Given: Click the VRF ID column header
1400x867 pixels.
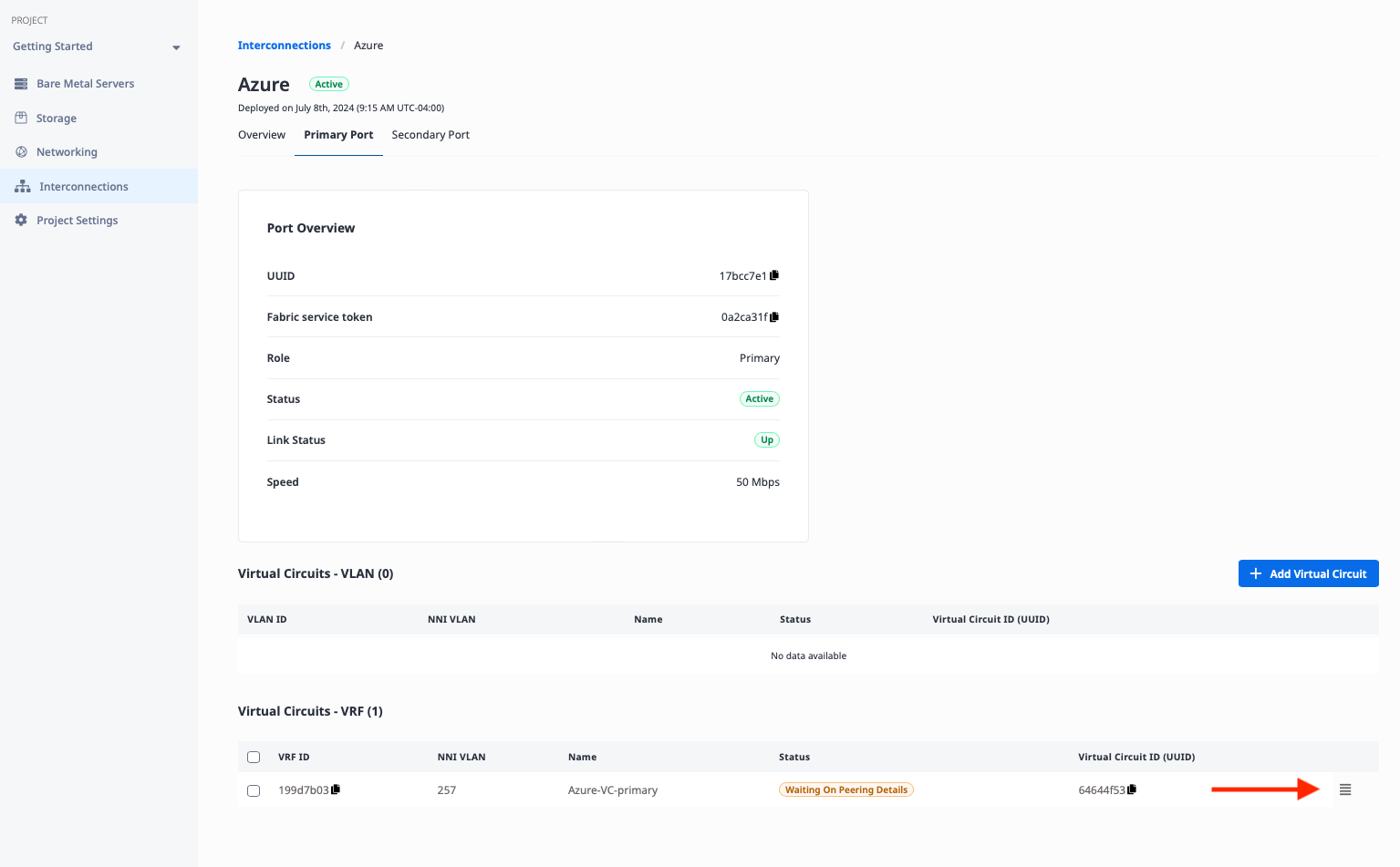Looking at the screenshot, I should 294,757.
